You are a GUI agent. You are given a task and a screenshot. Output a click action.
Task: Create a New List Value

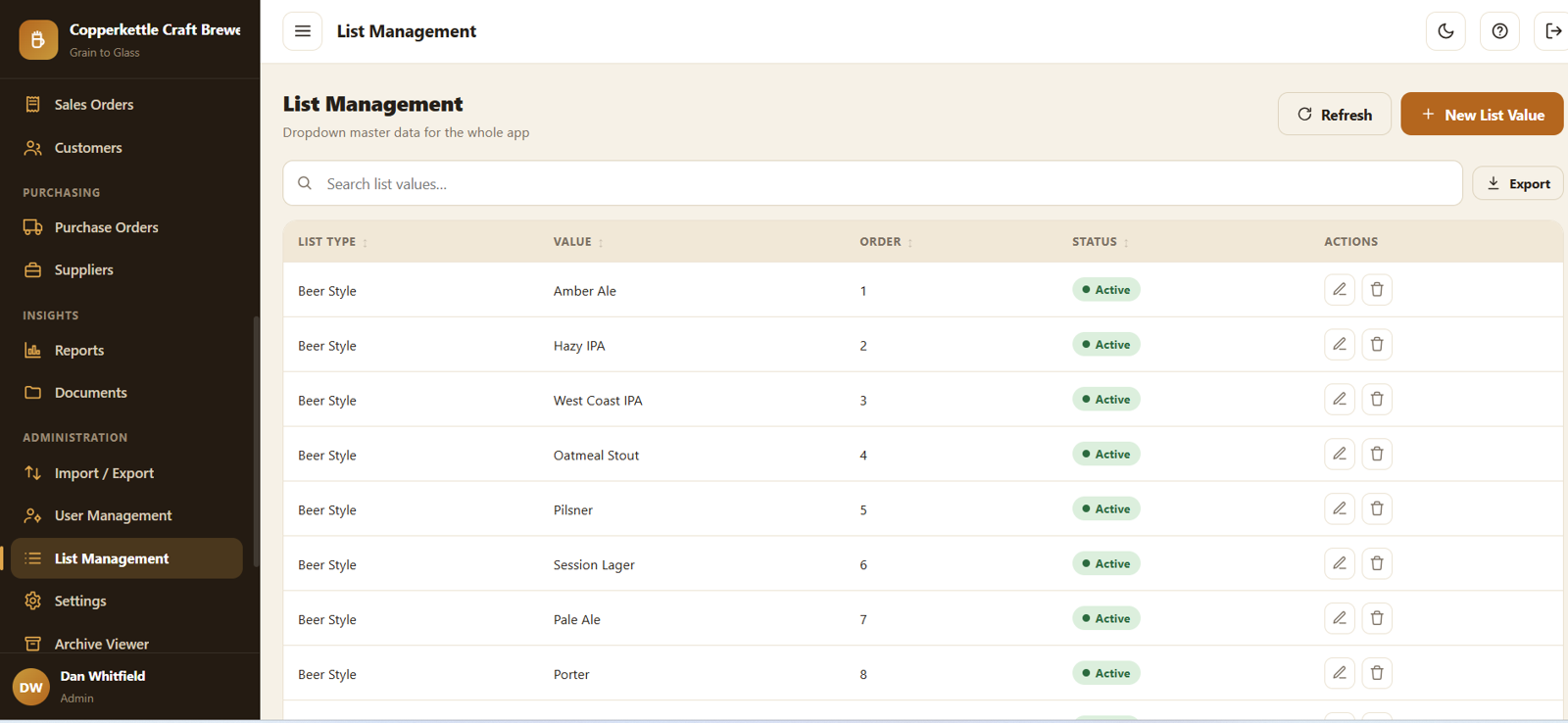point(1482,115)
